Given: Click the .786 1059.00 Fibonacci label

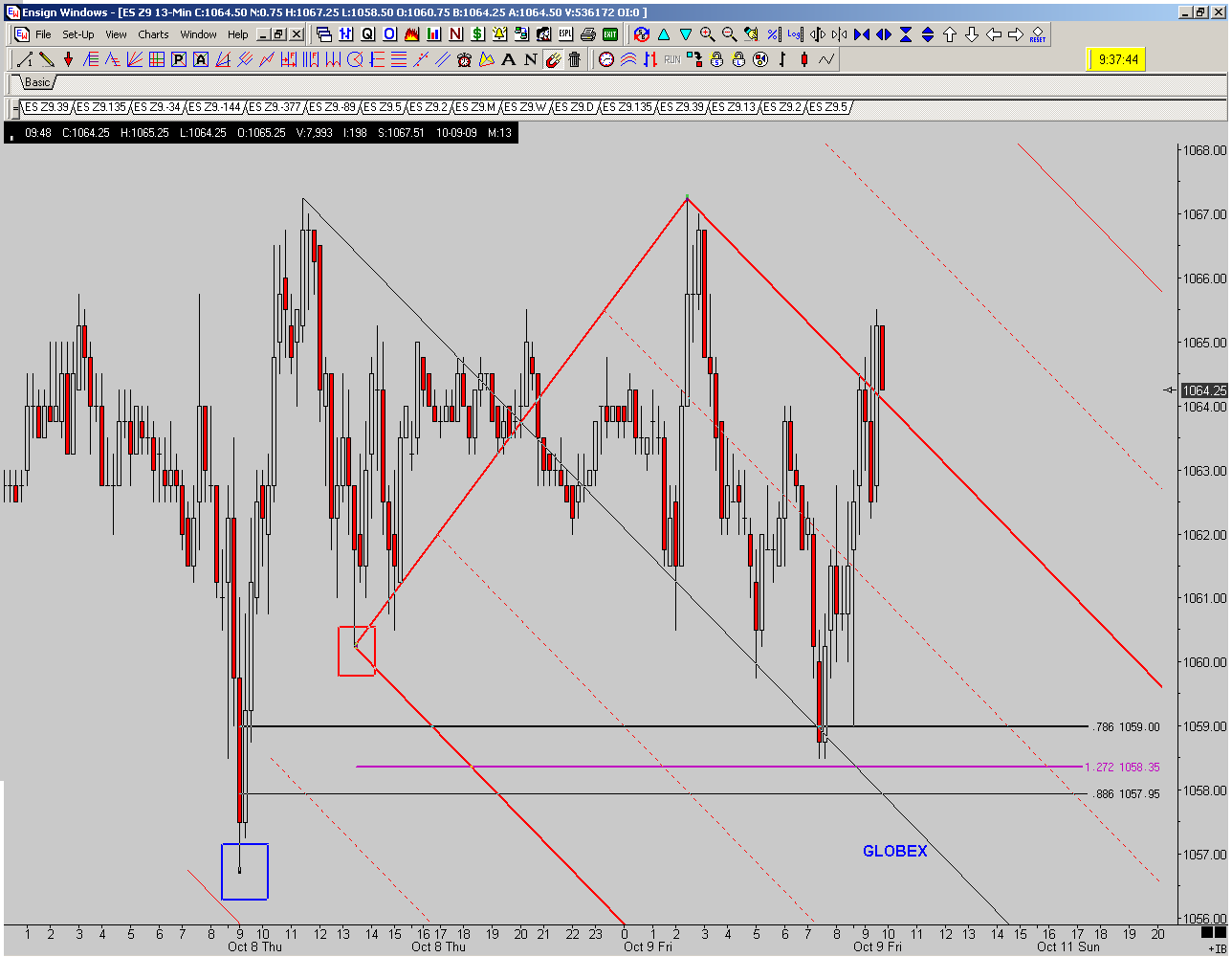Looking at the screenshot, I should [x=1126, y=727].
